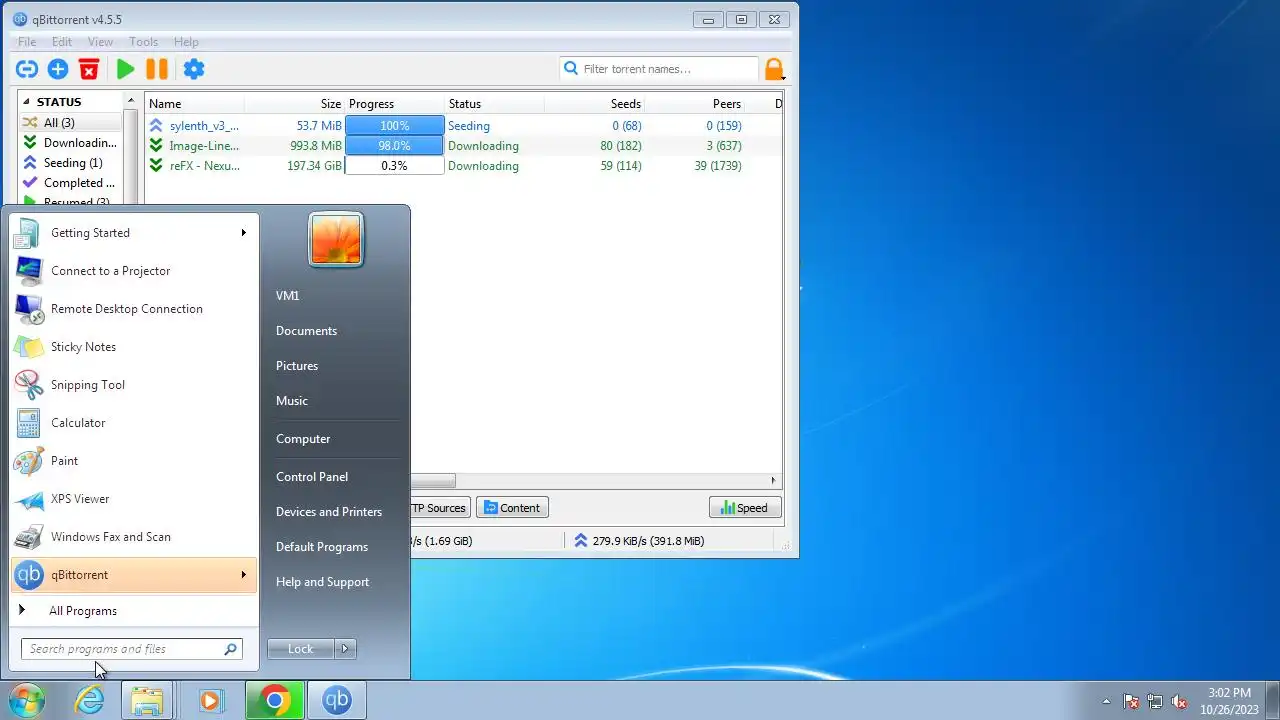Viewport: 1280px width, 720px height.
Task: Open the shutdown options arrow next to Lock
Action: point(345,649)
